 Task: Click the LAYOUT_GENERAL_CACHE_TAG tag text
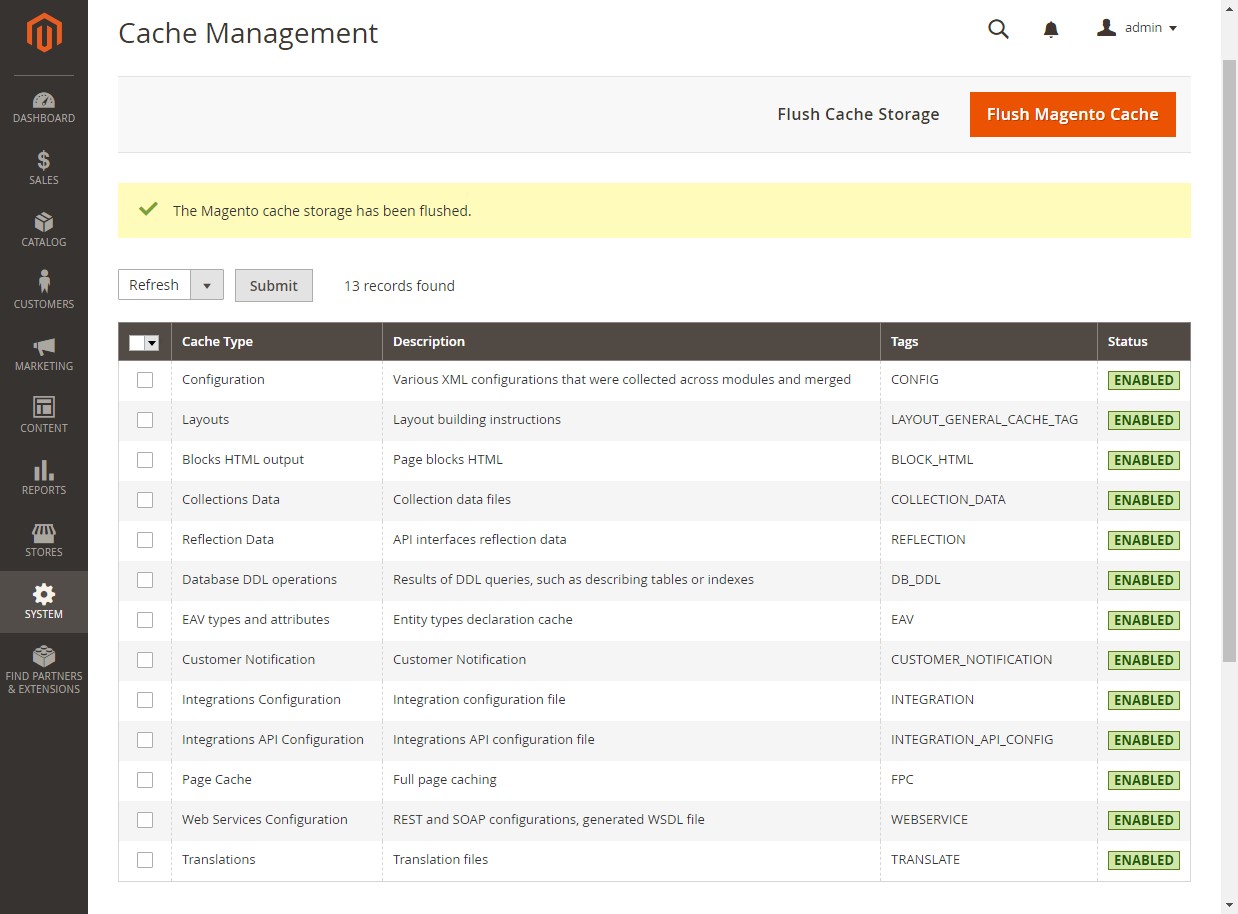tap(984, 420)
